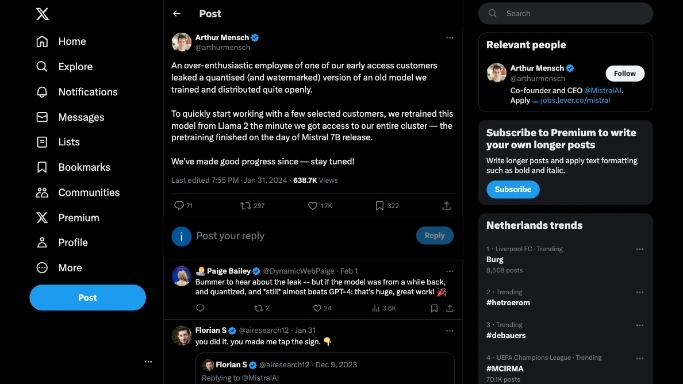Screen dimensions: 683x384
Task: Go back using the arrow icon
Action: pos(176,13)
